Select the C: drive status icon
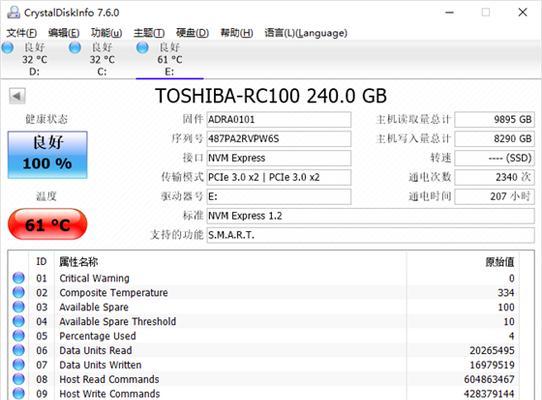The image size is (542, 400). pyautogui.click(x=75, y=47)
